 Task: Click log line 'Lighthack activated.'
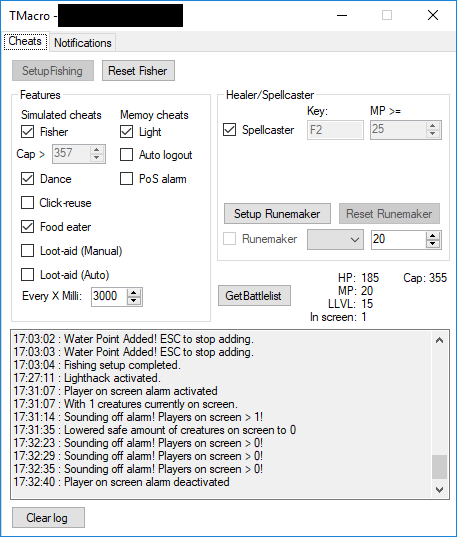click(x=87, y=378)
